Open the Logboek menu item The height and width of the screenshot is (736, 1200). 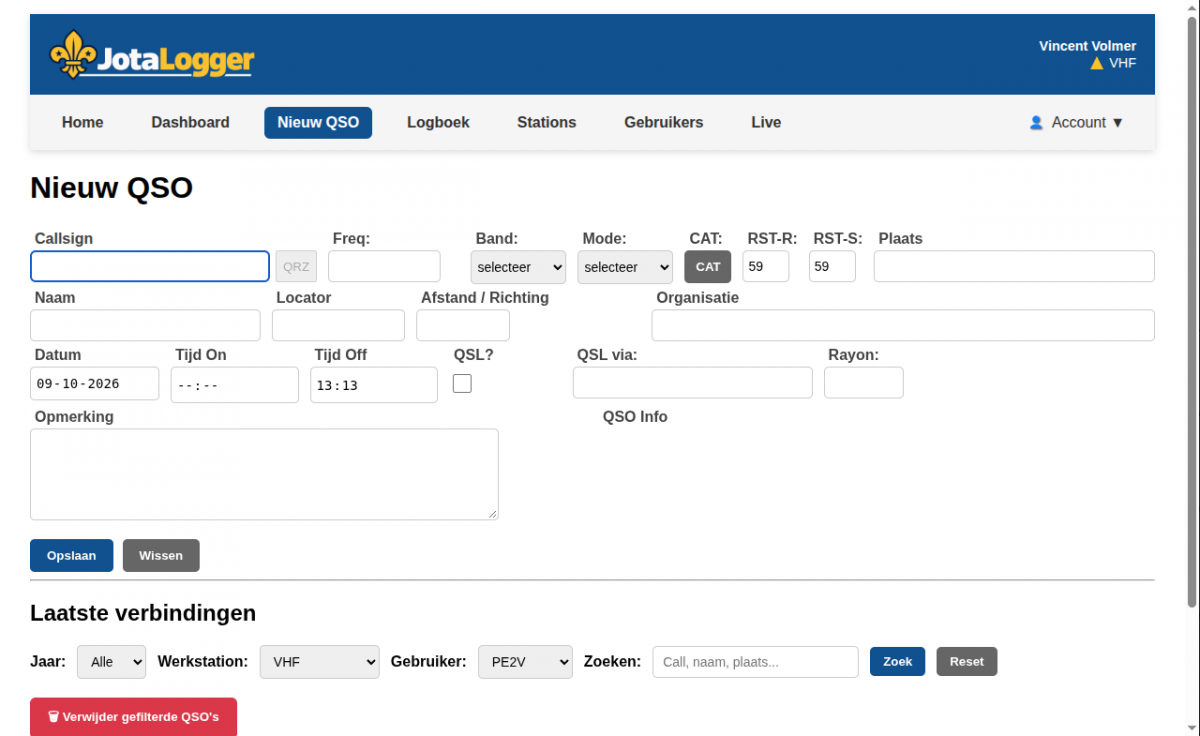pyautogui.click(x=438, y=123)
